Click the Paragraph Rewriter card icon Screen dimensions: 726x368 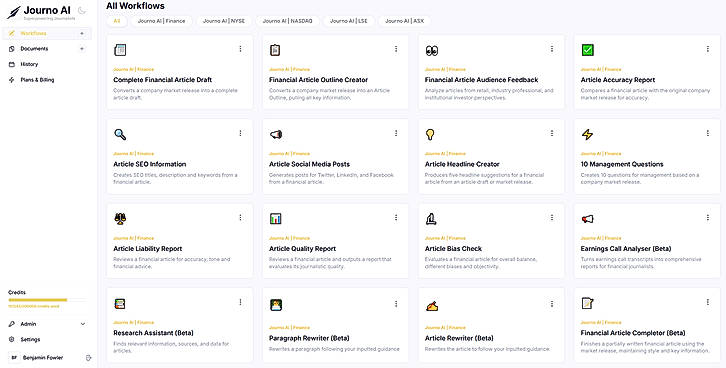276,305
